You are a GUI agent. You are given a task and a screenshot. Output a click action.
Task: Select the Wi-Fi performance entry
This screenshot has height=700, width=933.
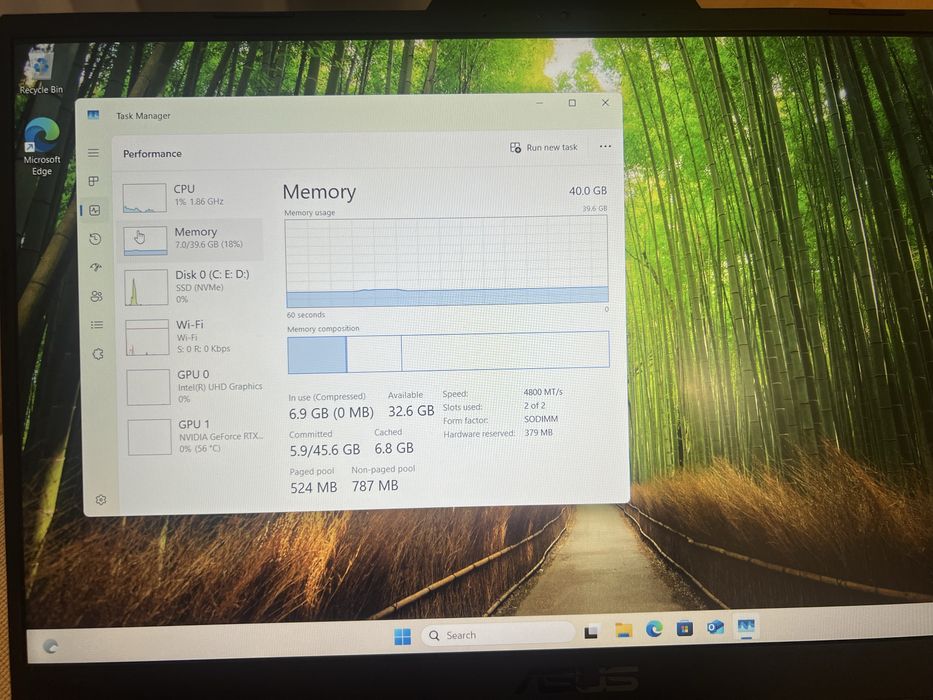tap(192, 336)
